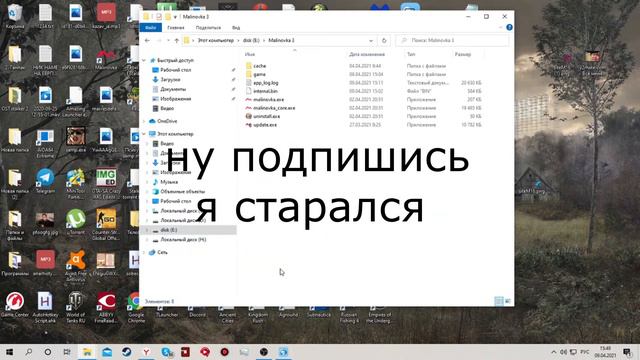
Task: Select Documents (Документы) under Quick access
Action: [x=173, y=89]
